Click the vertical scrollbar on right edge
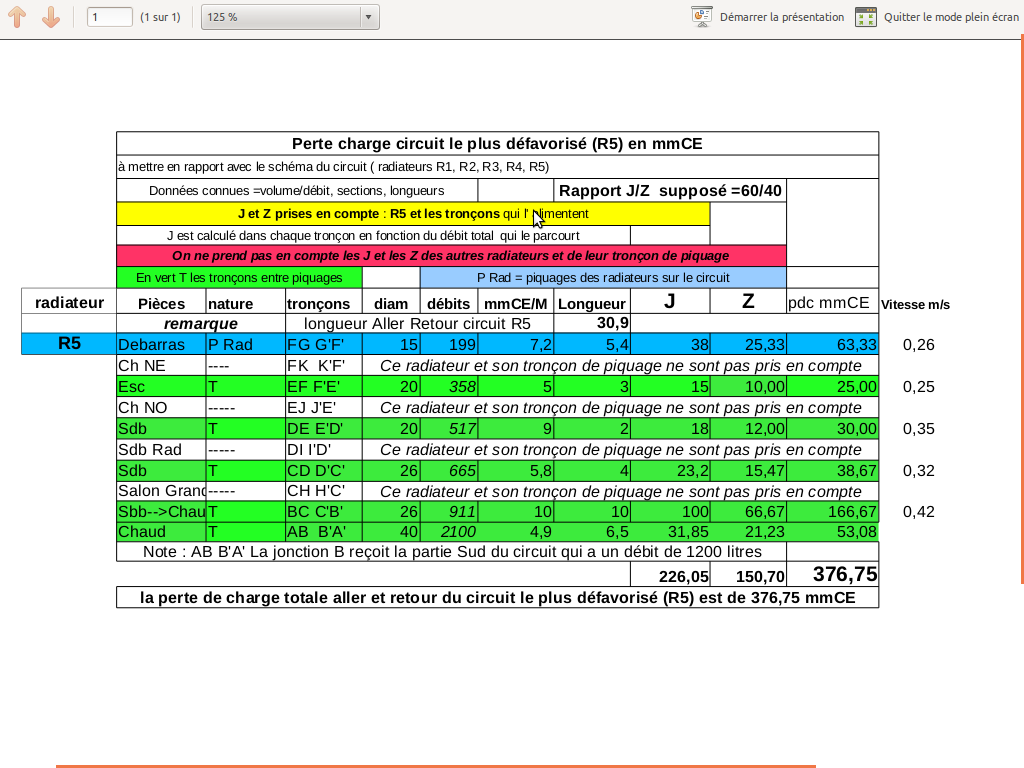1024x768 pixels. 1021,310
